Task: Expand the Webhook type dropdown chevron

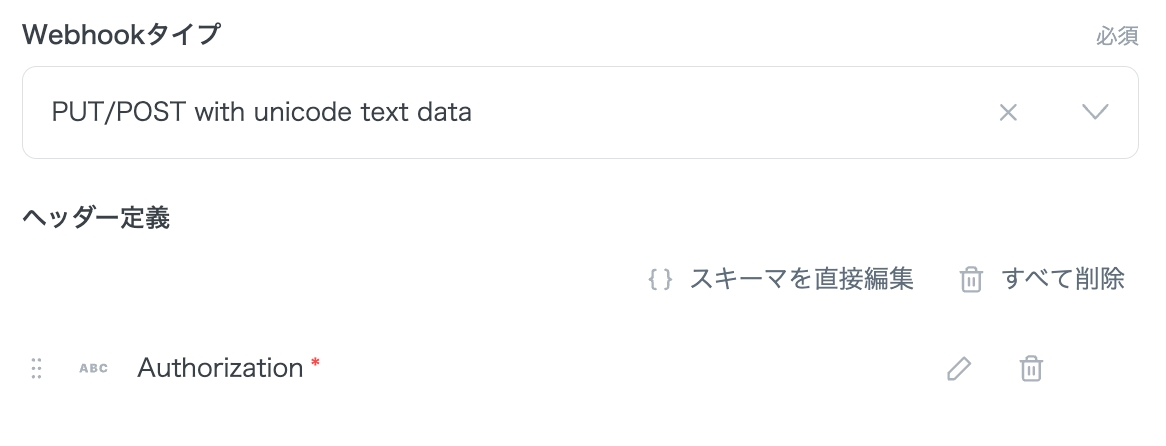Action: [x=1095, y=112]
